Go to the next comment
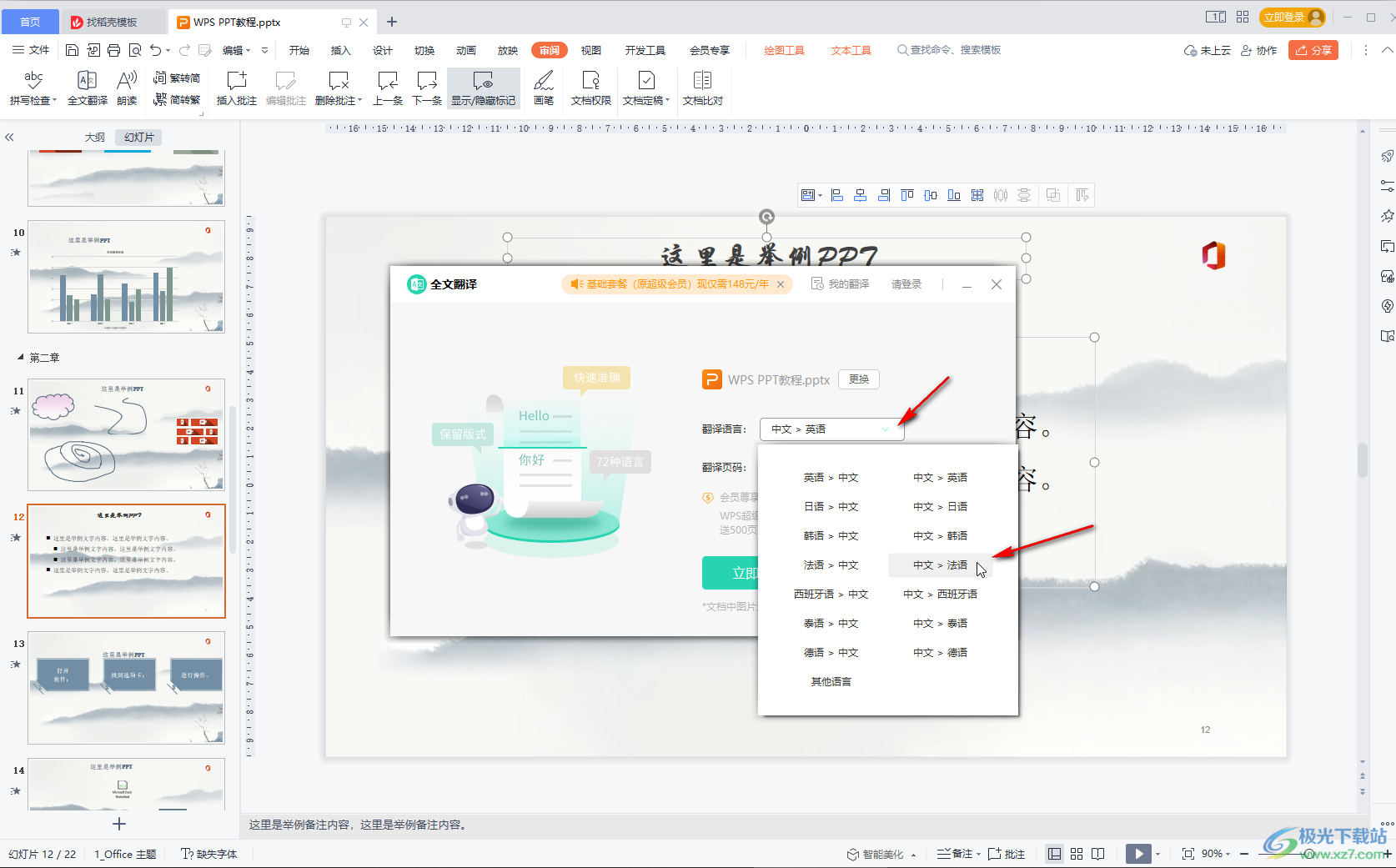 click(427, 88)
